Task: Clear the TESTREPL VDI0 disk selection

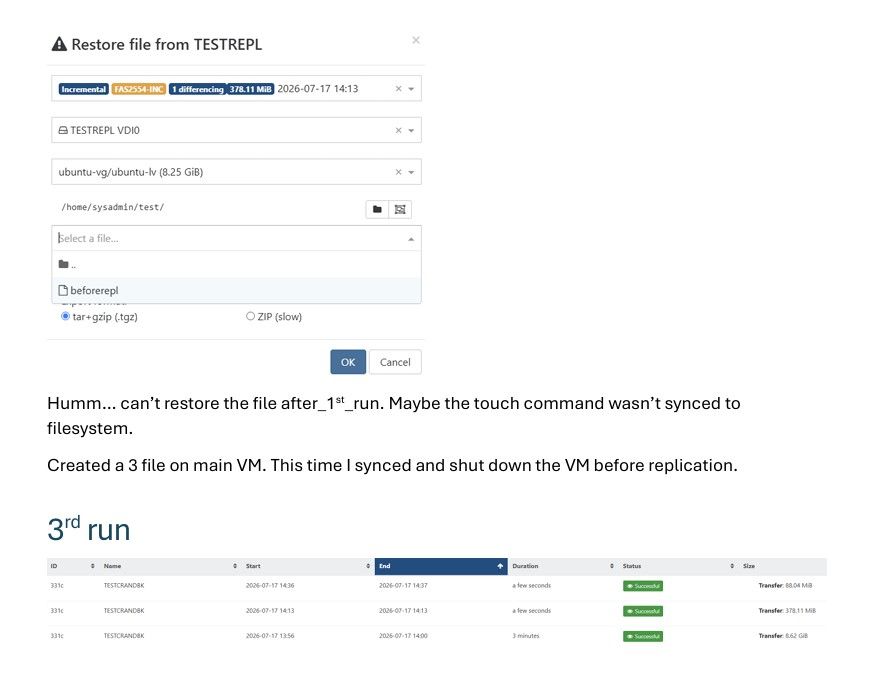Action: (x=398, y=130)
